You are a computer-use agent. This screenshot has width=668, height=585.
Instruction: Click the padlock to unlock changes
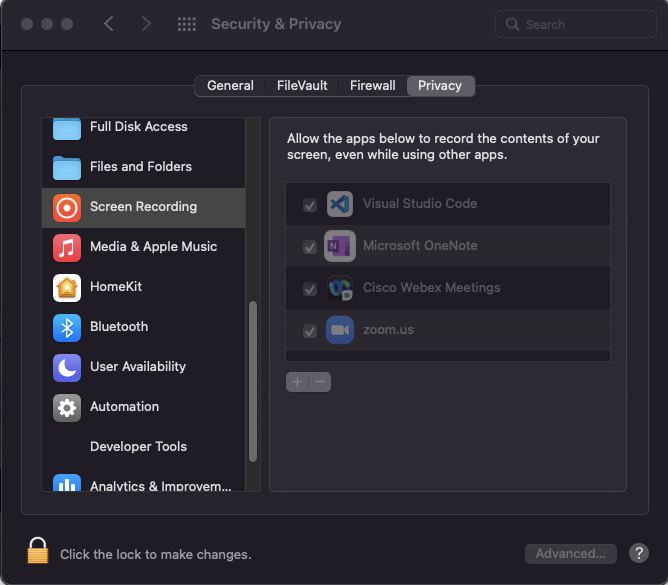pos(37,550)
